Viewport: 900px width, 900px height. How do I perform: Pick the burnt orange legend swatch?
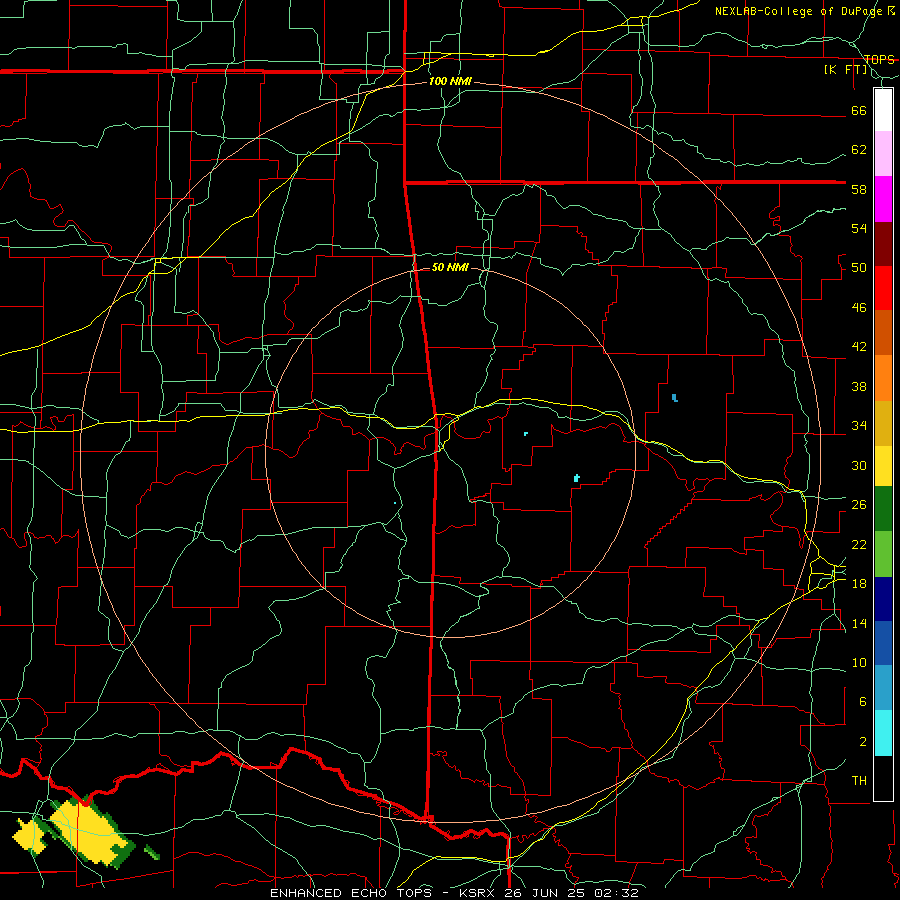(x=883, y=332)
